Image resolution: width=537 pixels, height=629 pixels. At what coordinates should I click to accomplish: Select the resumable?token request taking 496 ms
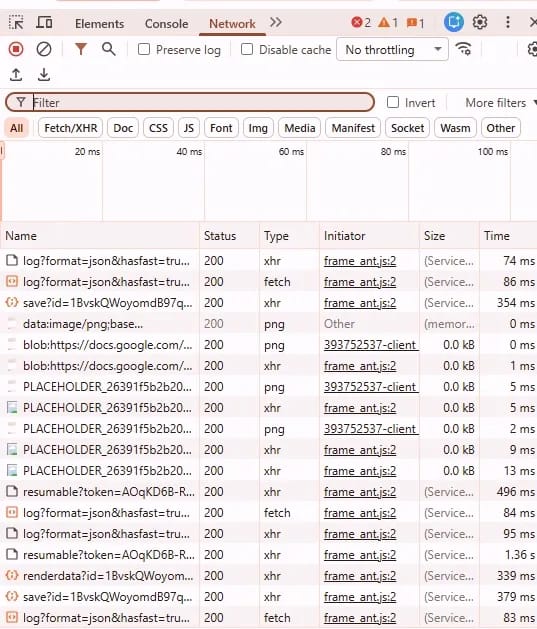point(268,492)
